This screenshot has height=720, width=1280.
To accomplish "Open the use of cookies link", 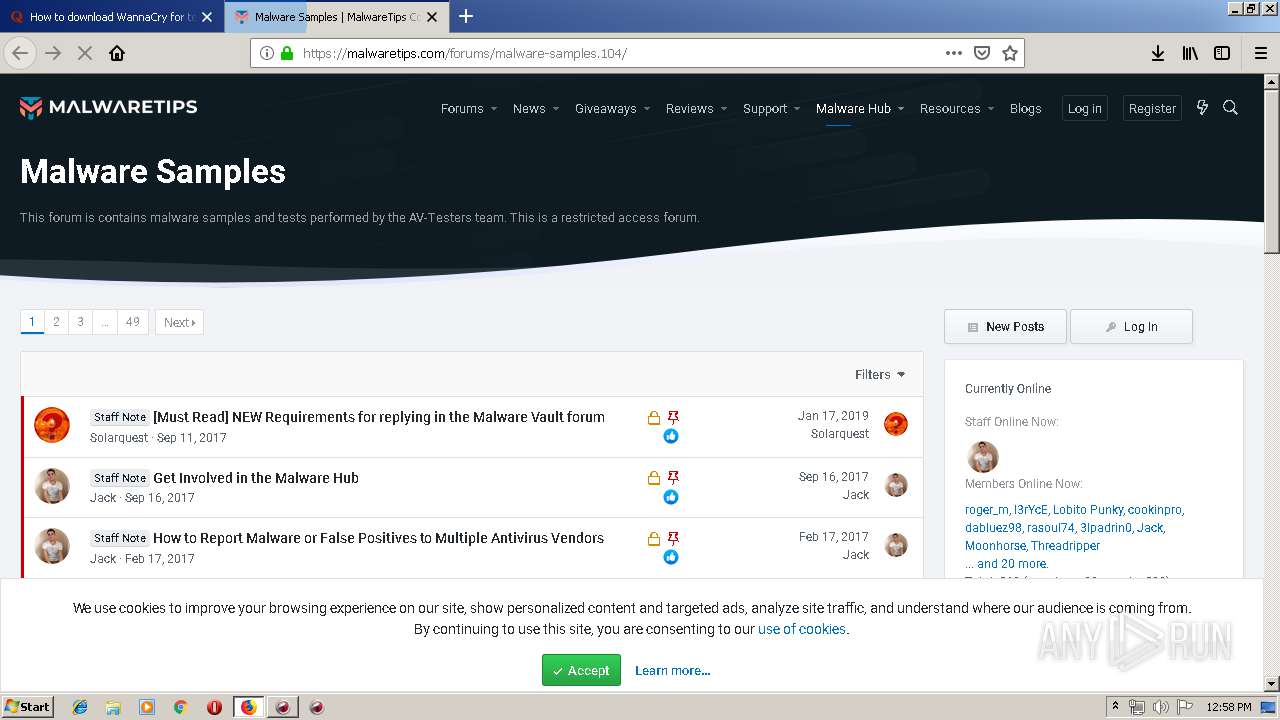I will pos(802,629).
